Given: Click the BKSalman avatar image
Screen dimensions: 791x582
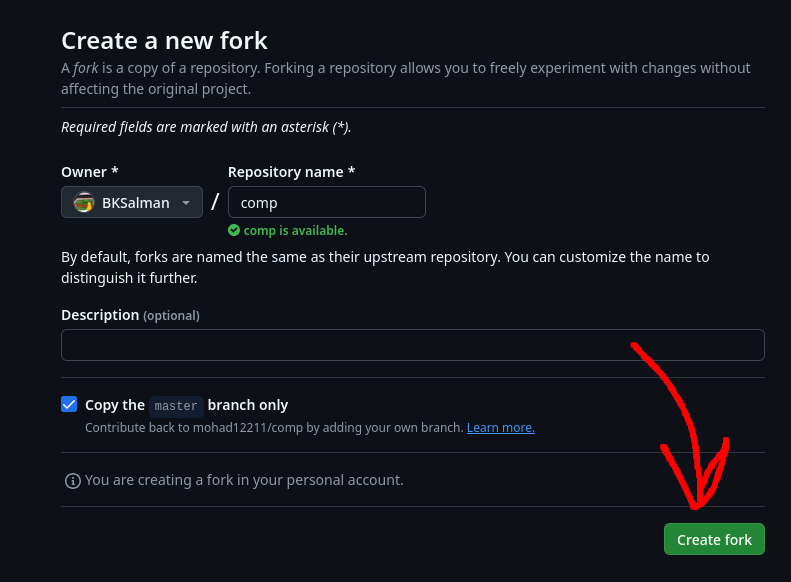Looking at the screenshot, I should coord(84,202).
